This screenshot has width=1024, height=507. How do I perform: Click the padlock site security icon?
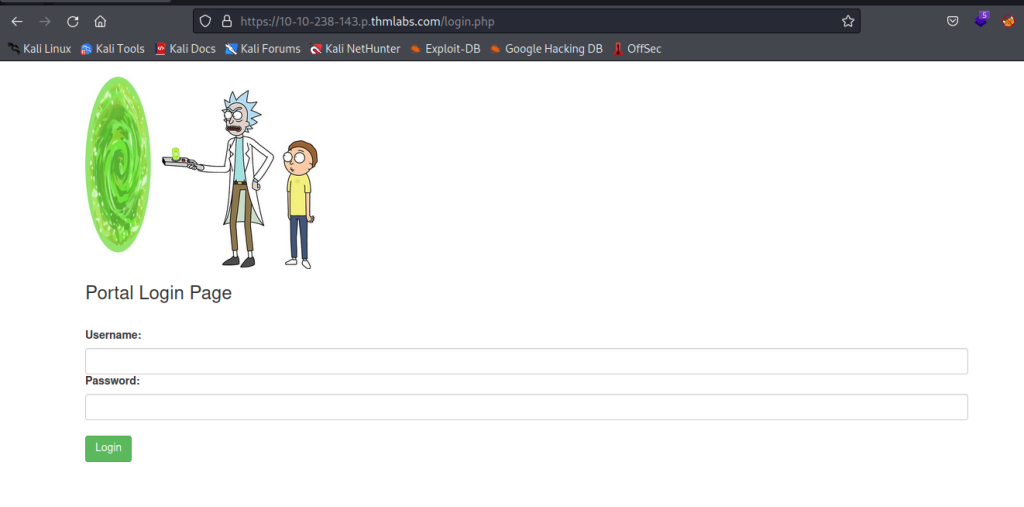click(226, 21)
